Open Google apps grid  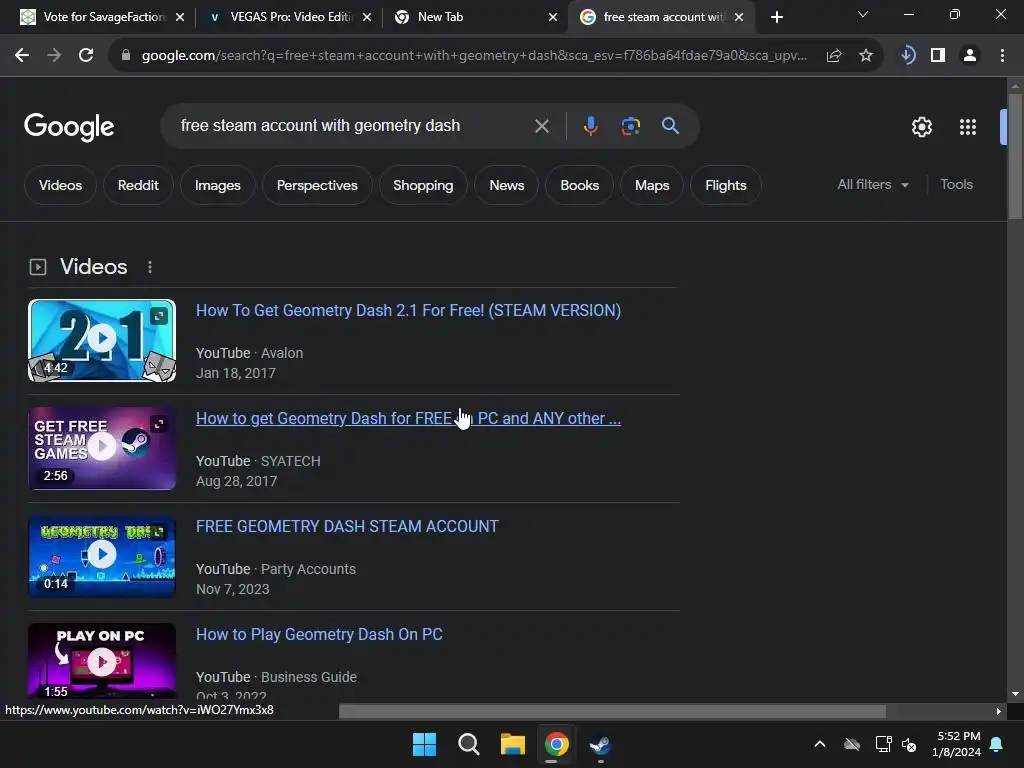click(x=968, y=127)
